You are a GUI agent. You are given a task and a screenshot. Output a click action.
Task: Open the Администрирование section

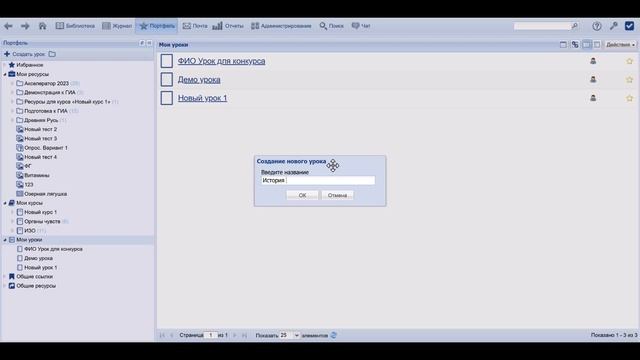[281, 26]
